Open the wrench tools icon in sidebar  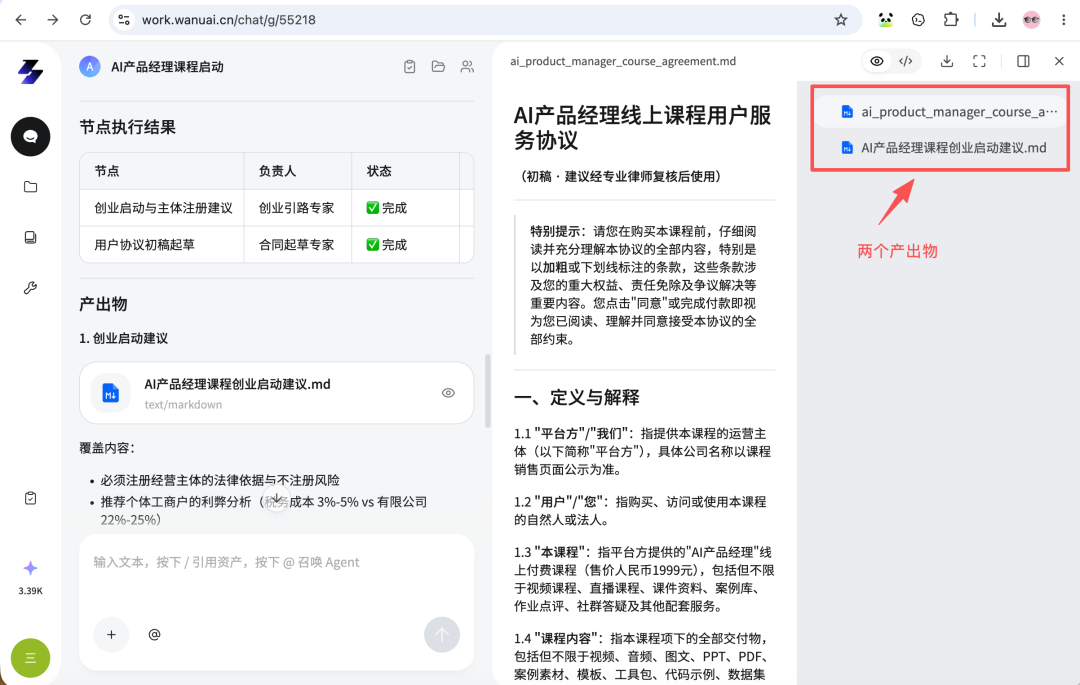(x=30, y=288)
